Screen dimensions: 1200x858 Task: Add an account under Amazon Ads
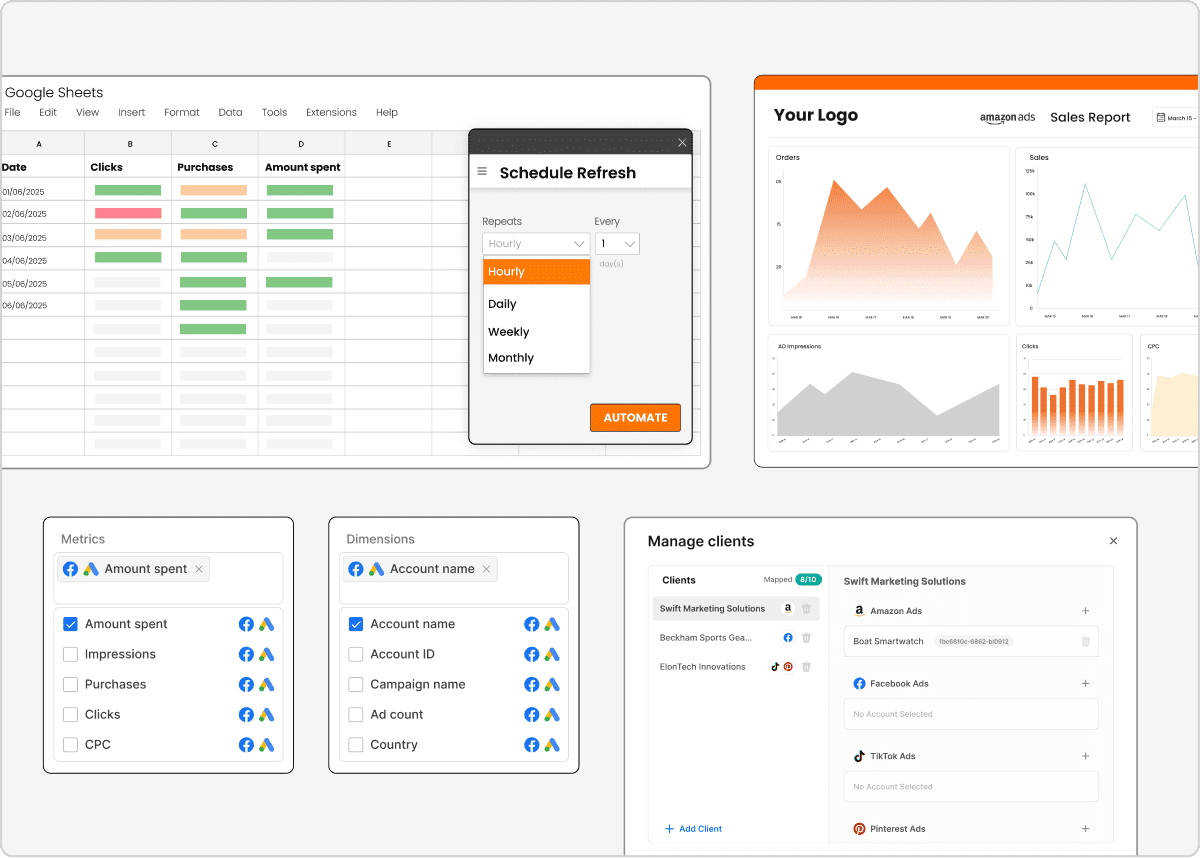[x=1085, y=611]
